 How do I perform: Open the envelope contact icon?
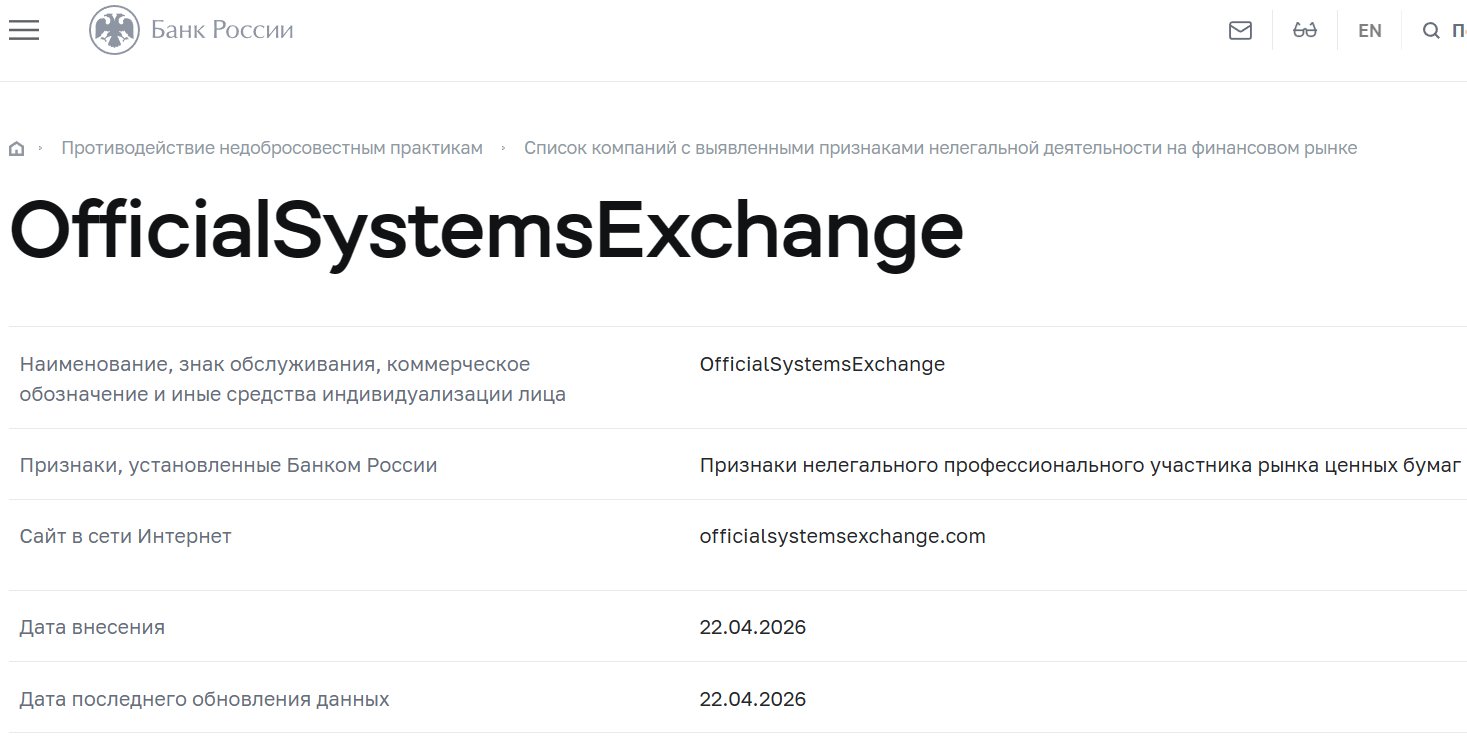[1239, 30]
